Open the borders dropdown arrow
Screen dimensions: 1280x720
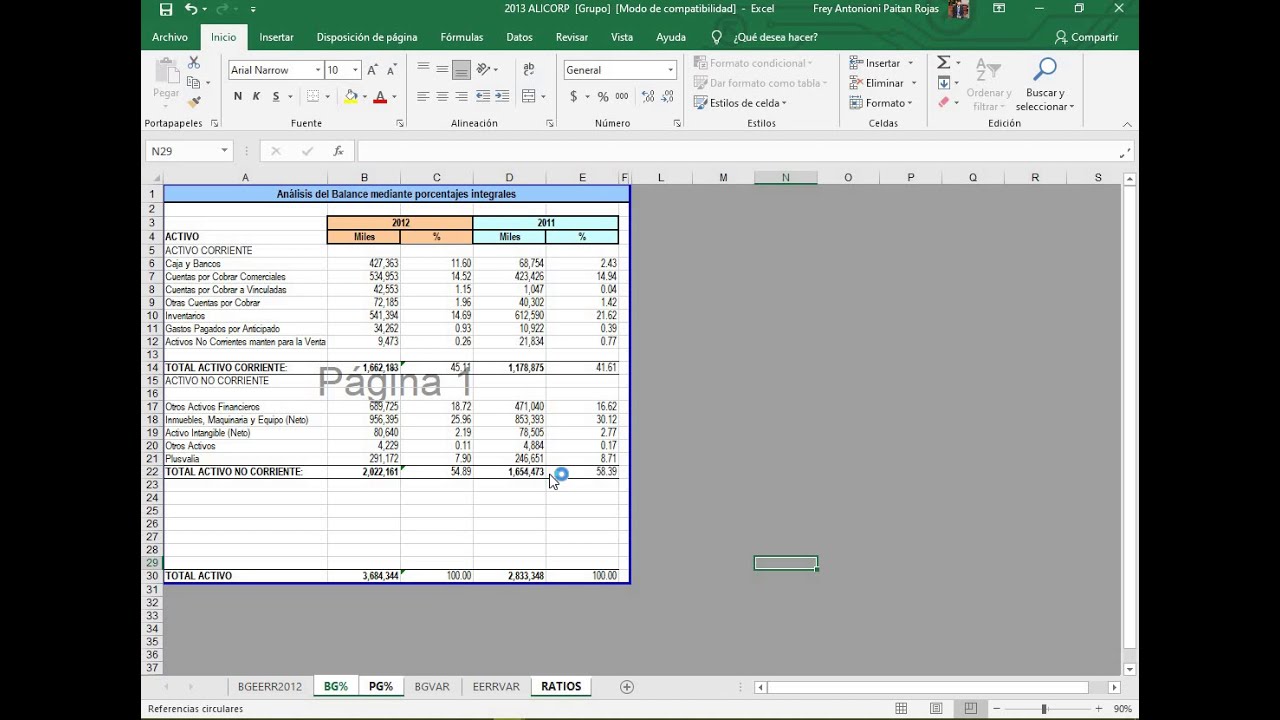point(327,97)
